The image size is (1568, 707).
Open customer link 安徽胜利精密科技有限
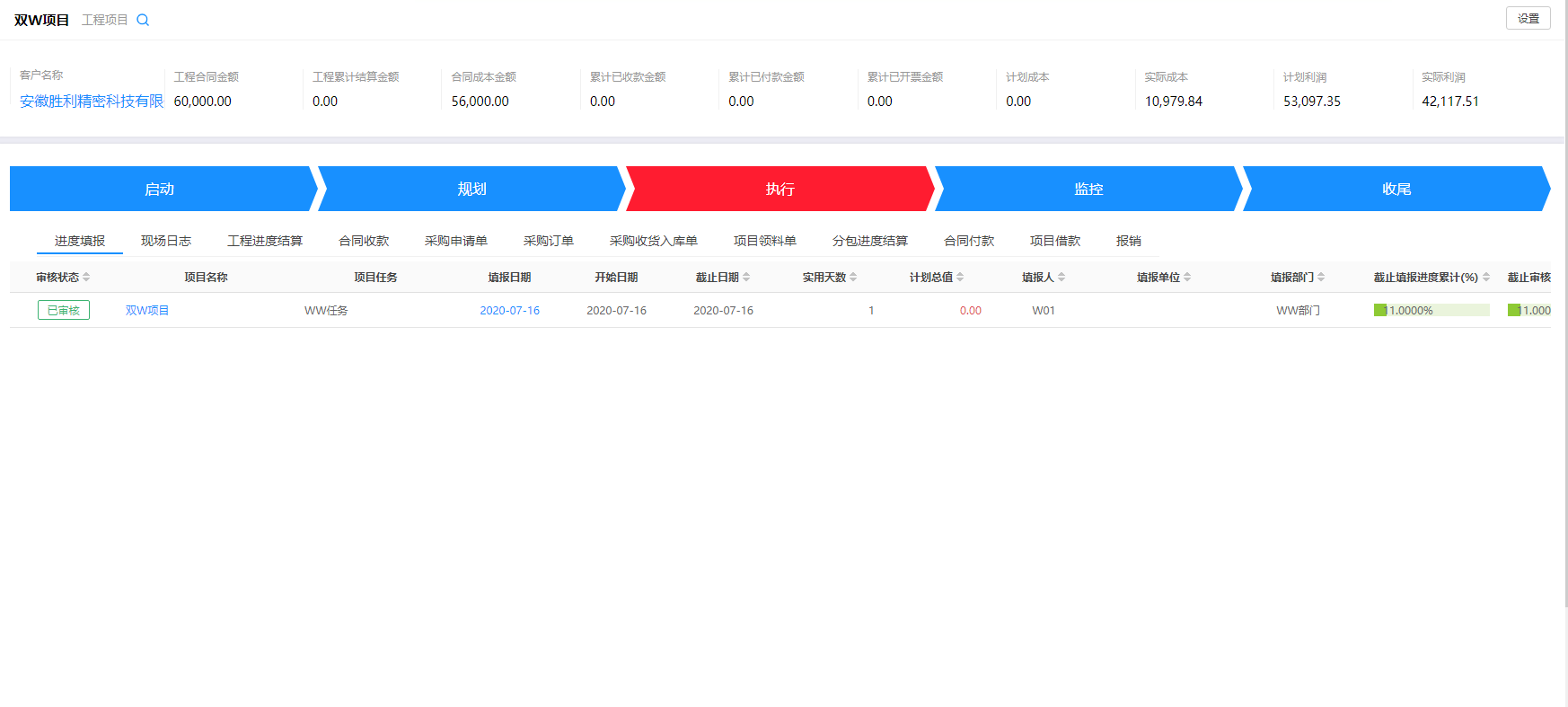pyautogui.click(x=92, y=102)
